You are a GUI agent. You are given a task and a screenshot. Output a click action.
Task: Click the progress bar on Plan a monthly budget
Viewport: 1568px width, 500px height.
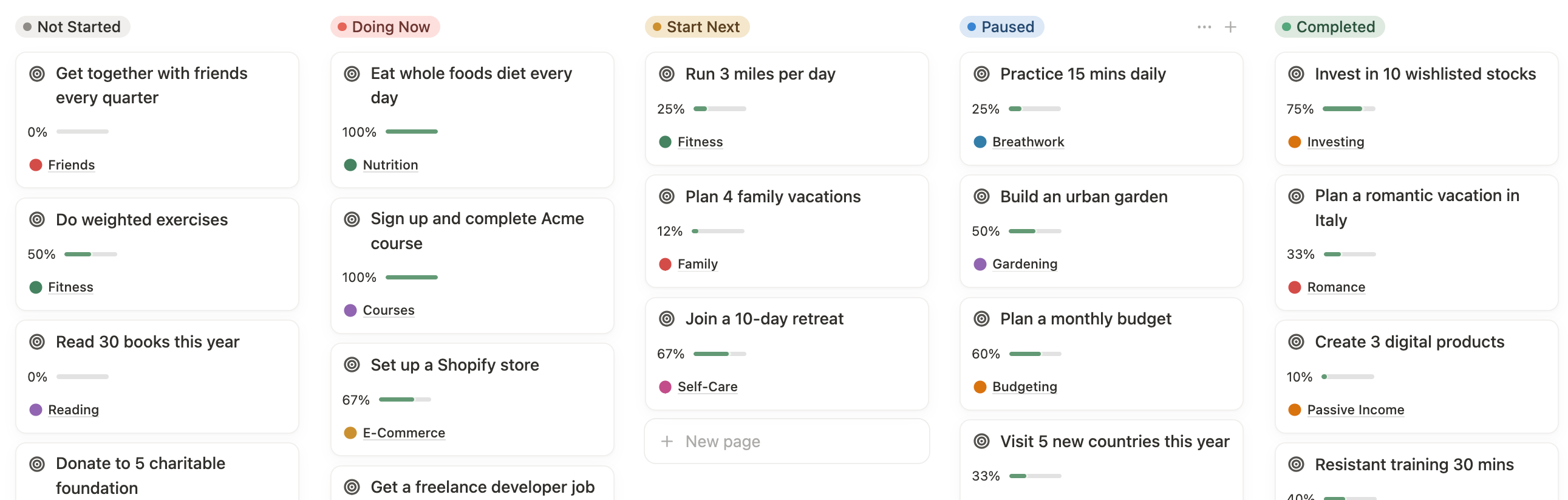point(1035,354)
